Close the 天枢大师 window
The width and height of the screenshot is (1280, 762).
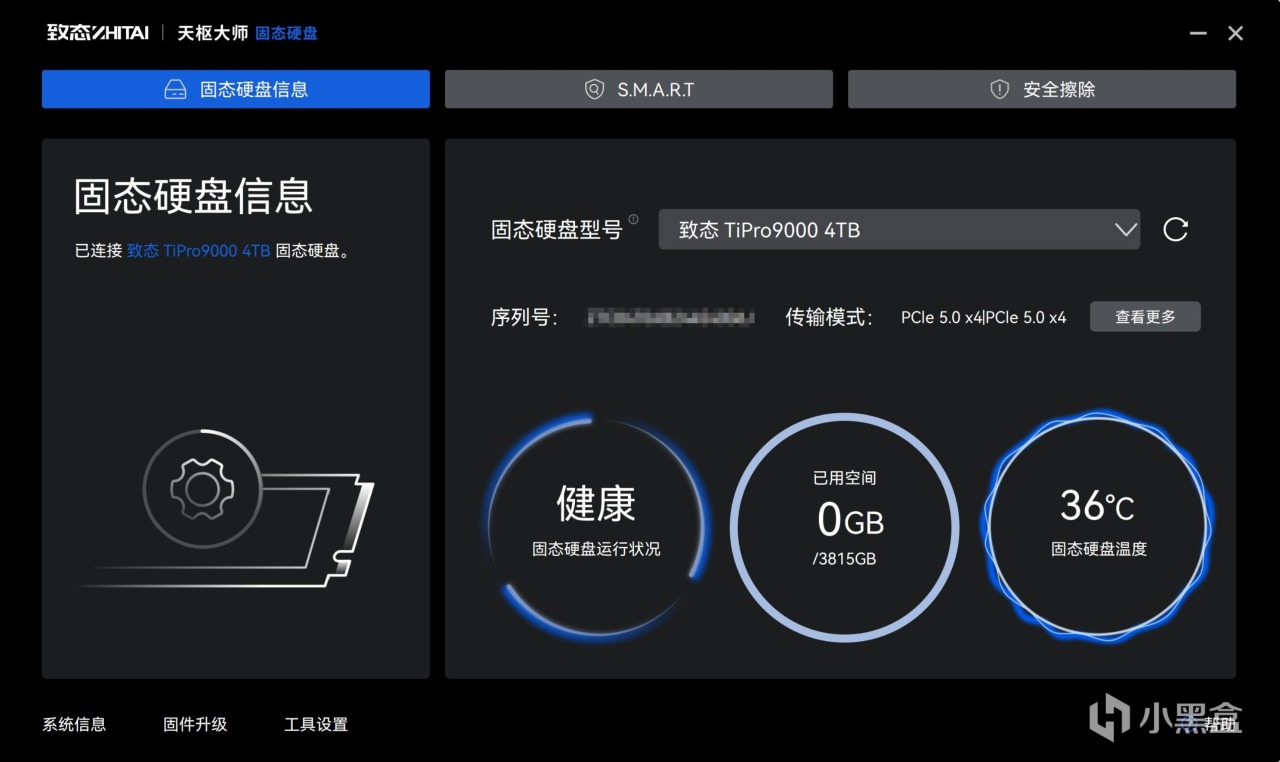point(1236,33)
